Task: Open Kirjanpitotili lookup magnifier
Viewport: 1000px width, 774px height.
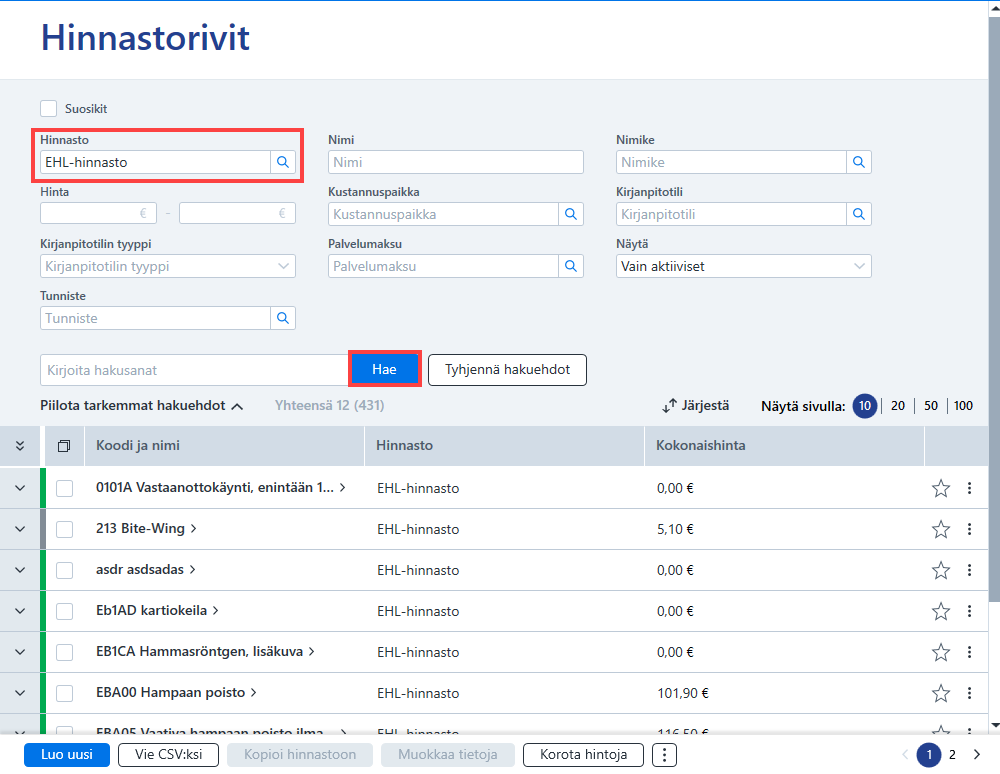Action: coord(858,214)
